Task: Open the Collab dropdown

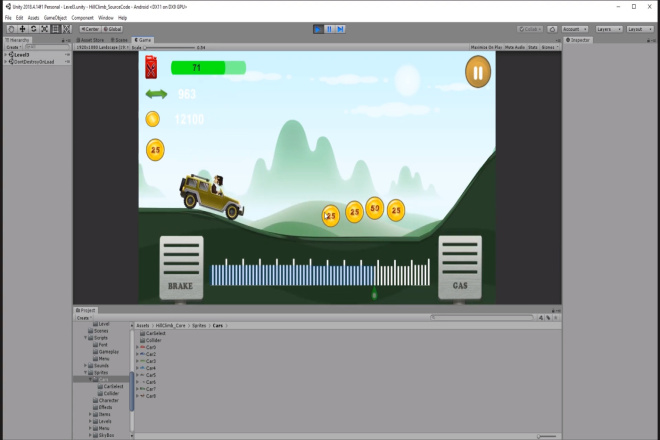Action: [530, 29]
